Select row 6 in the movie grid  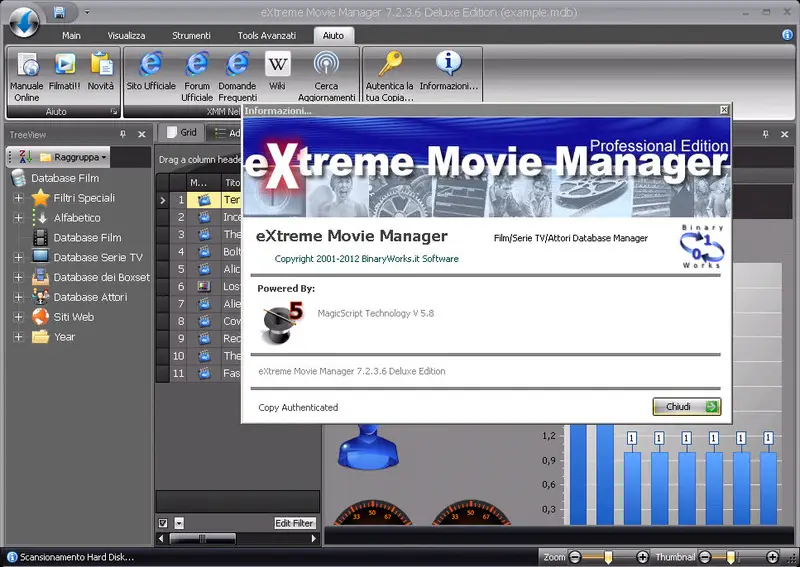[199, 286]
